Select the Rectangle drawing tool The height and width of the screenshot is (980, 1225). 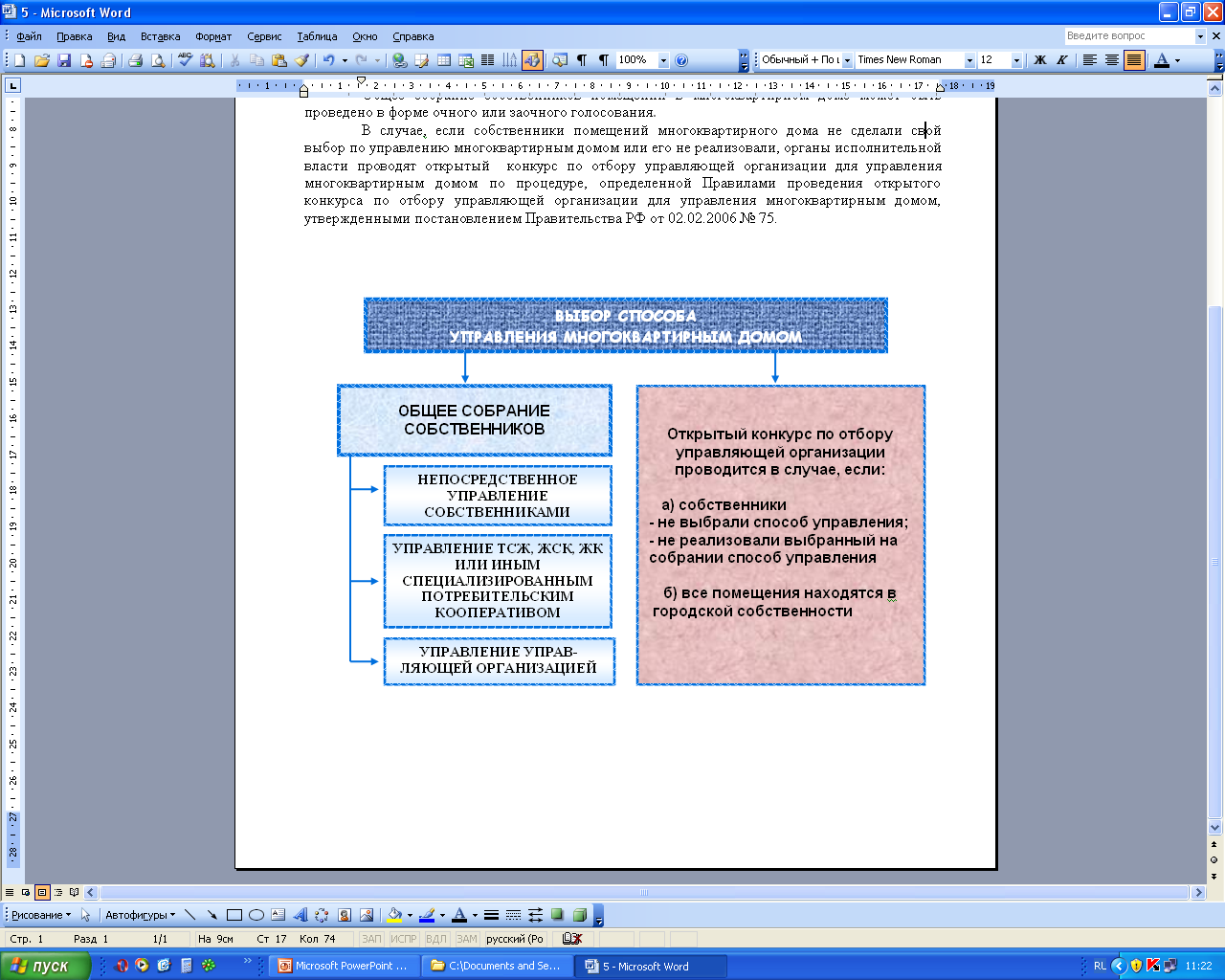[x=234, y=915]
